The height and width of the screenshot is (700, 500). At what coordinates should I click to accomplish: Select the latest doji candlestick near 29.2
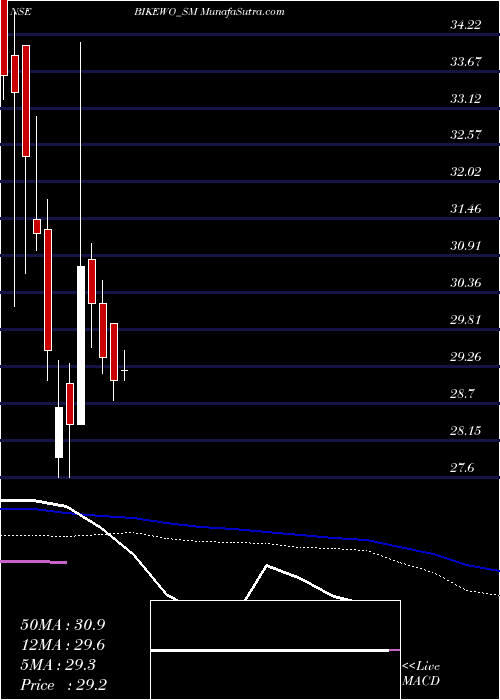coord(125,370)
